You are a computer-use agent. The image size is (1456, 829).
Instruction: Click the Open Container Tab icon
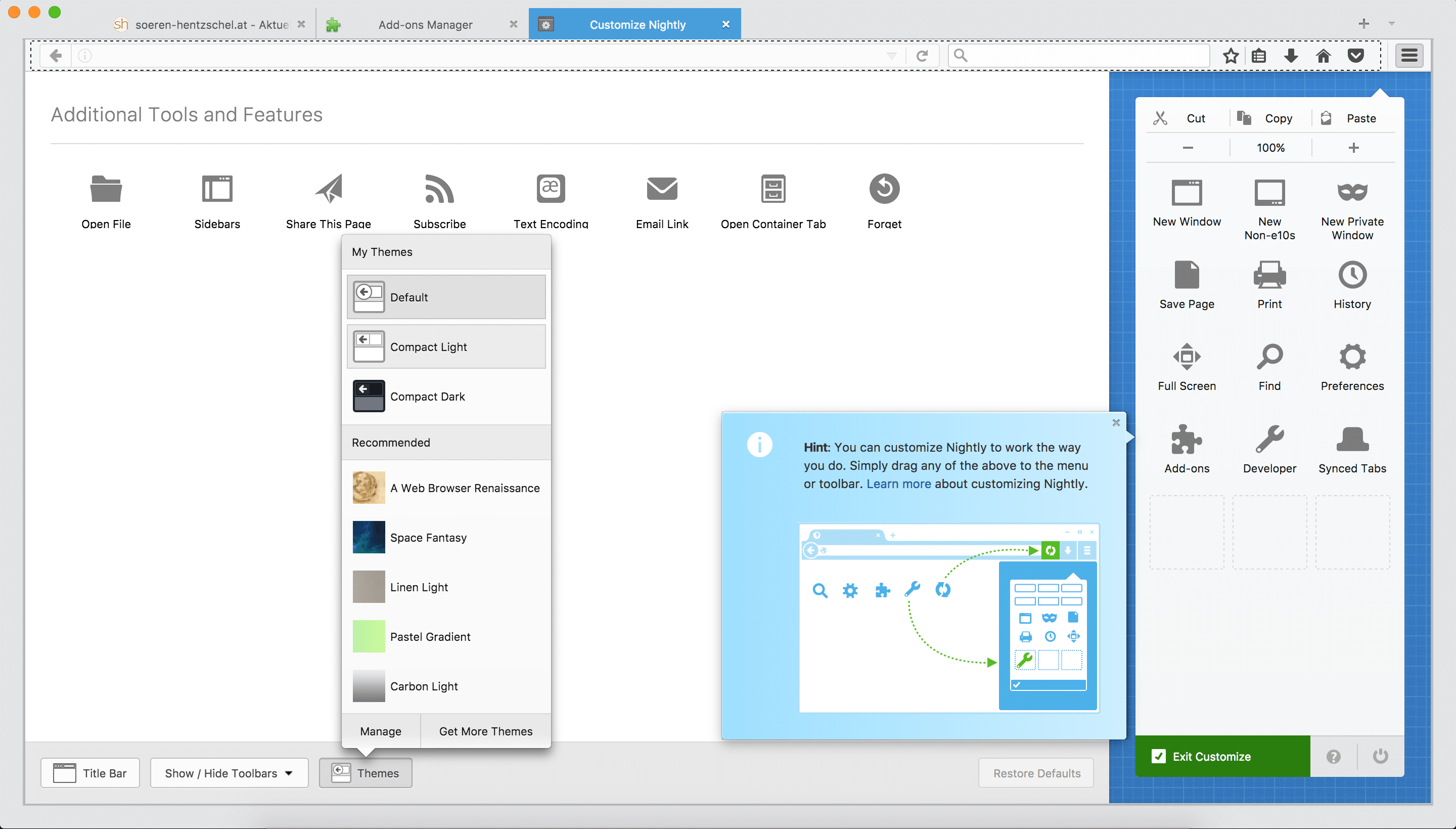[x=772, y=189]
